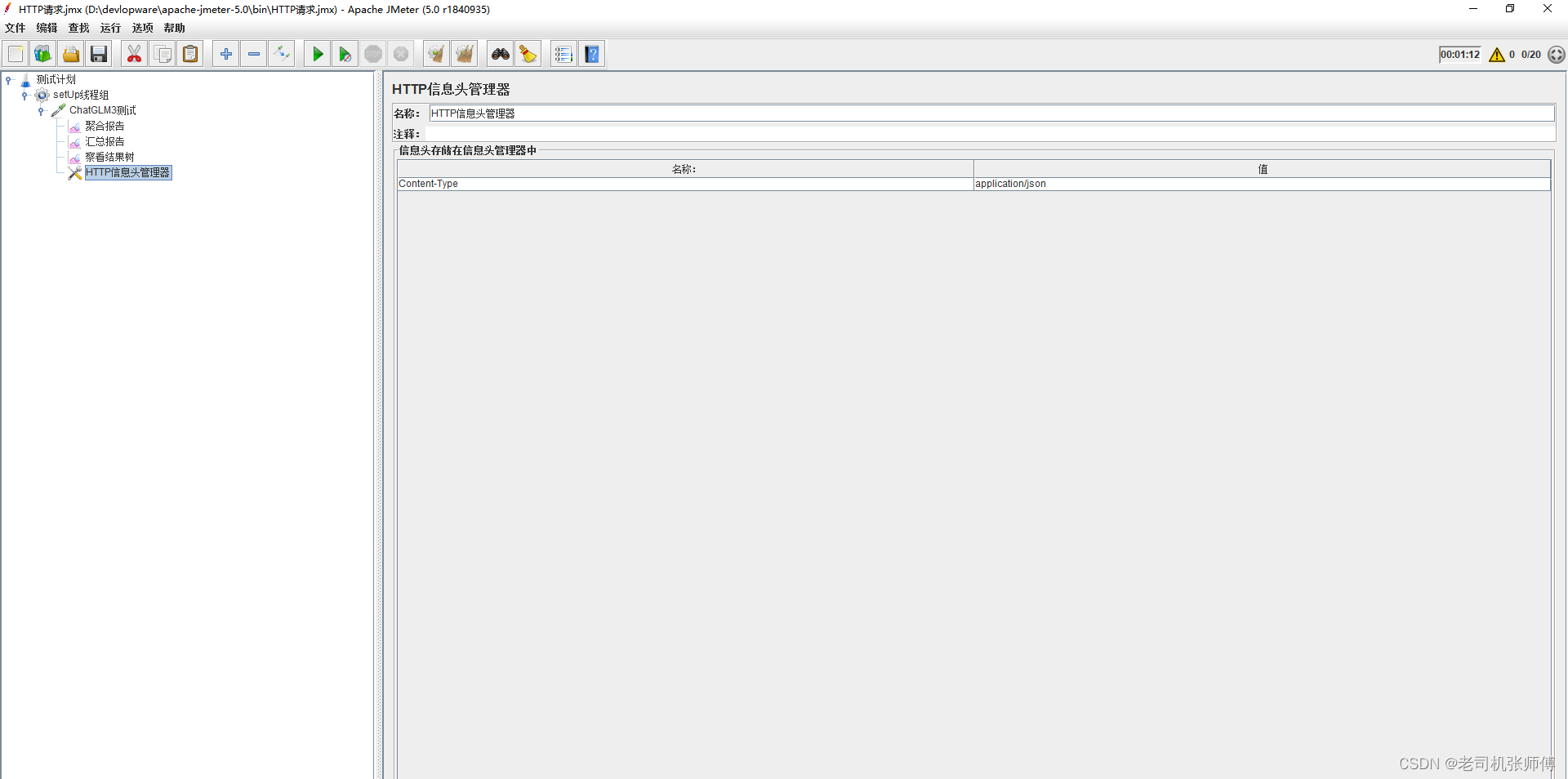
Task: Clear all results with the double broom icon
Action: point(465,54)
